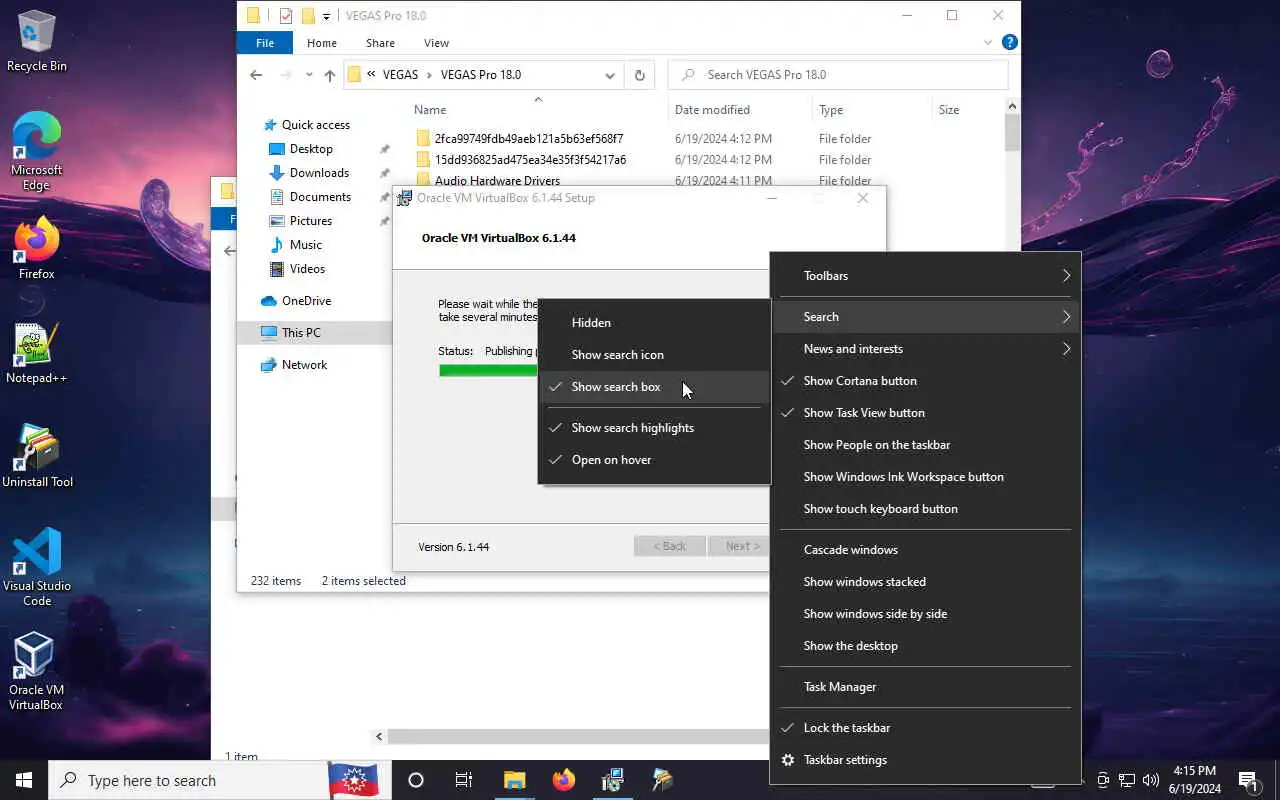Toggle Show search highlights
Image resolution: width=1280 pixels, height=800 pixels.
[654, 428]
